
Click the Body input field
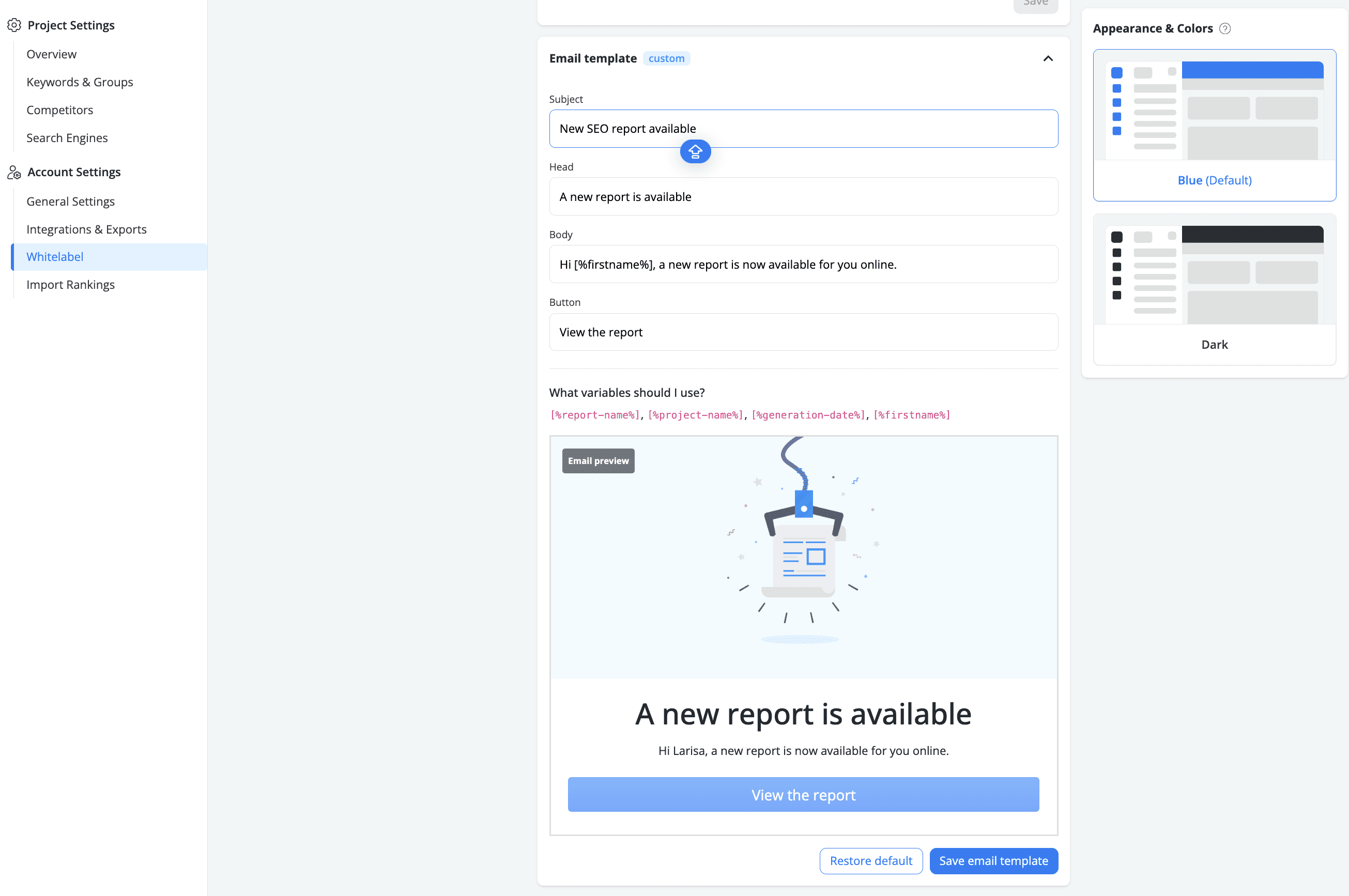point(803,264)
